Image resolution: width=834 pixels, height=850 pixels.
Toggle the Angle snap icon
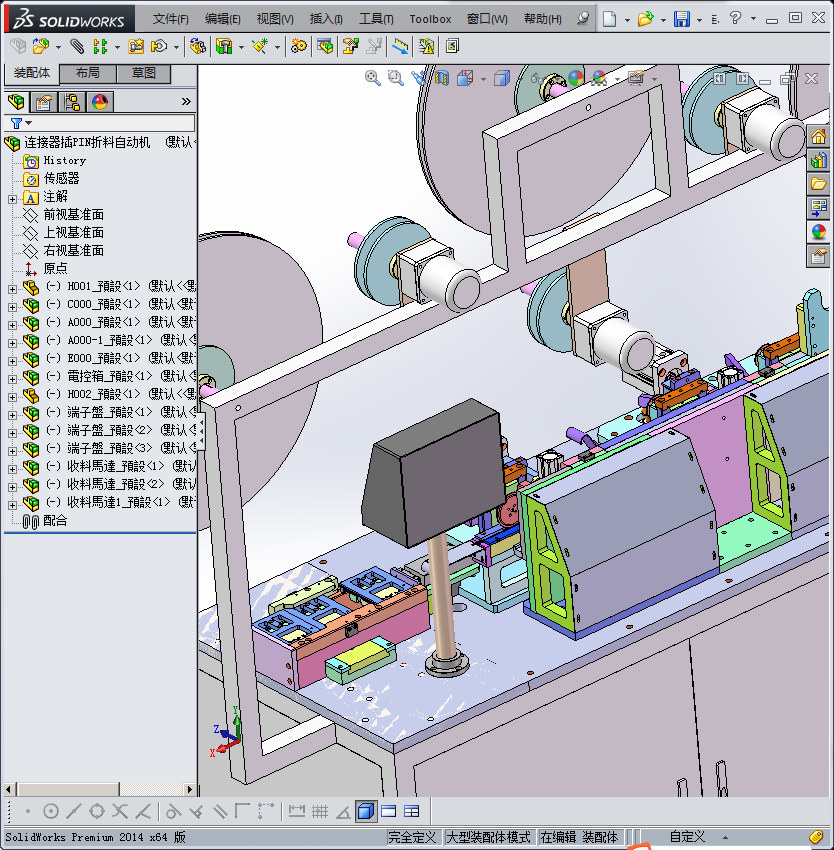coord(343,811)
